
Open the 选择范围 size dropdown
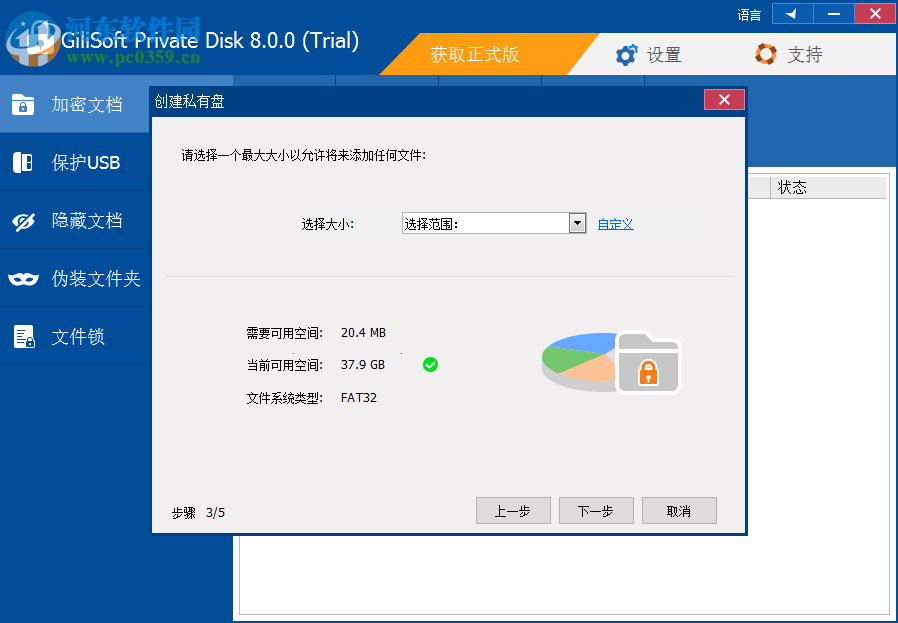(577, 223)
